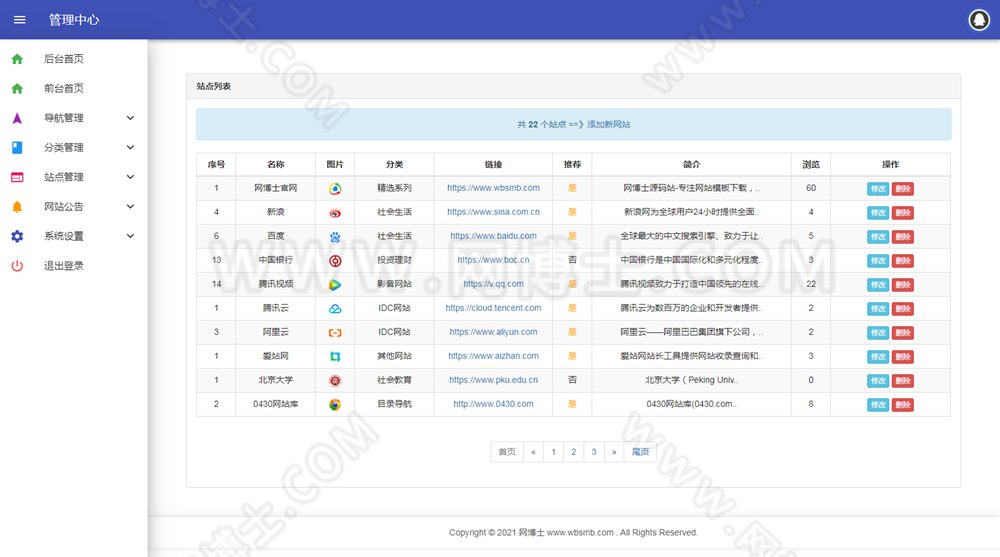The width and height of the screenshot is (1000, 557).
Task: Open the https://www.boc.cn link
Action: click(x=493, y=260)
